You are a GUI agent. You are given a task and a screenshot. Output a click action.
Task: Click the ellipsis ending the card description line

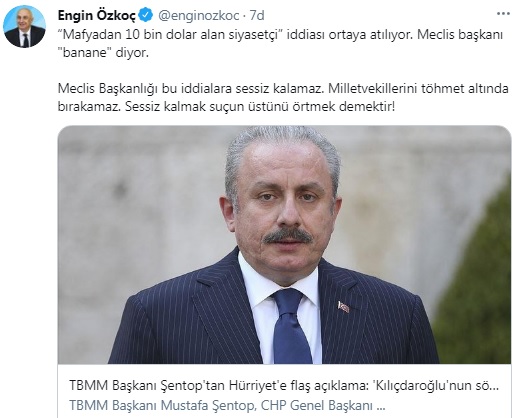[380, 406]
